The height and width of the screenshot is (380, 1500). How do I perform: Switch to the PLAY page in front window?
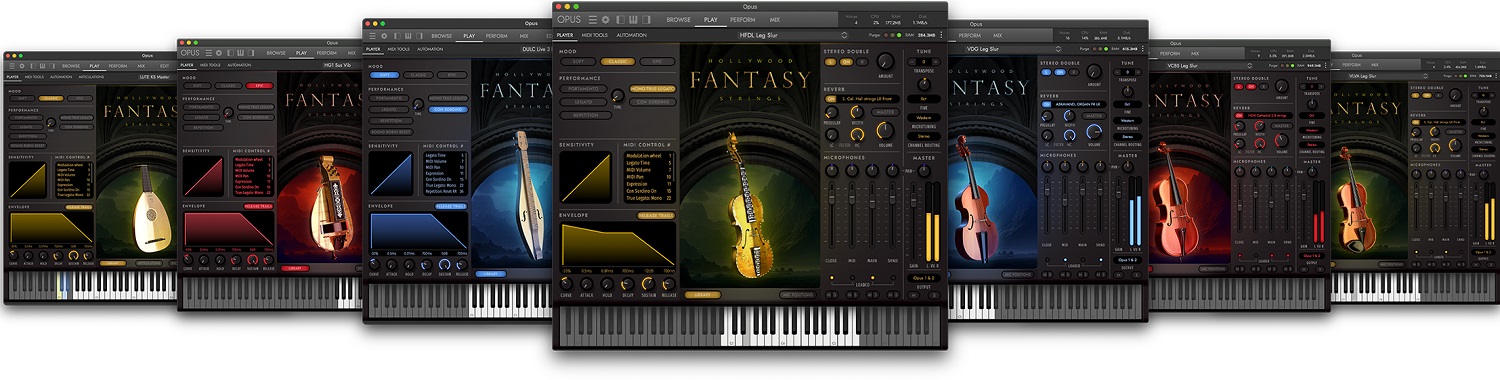coord(710,19)
